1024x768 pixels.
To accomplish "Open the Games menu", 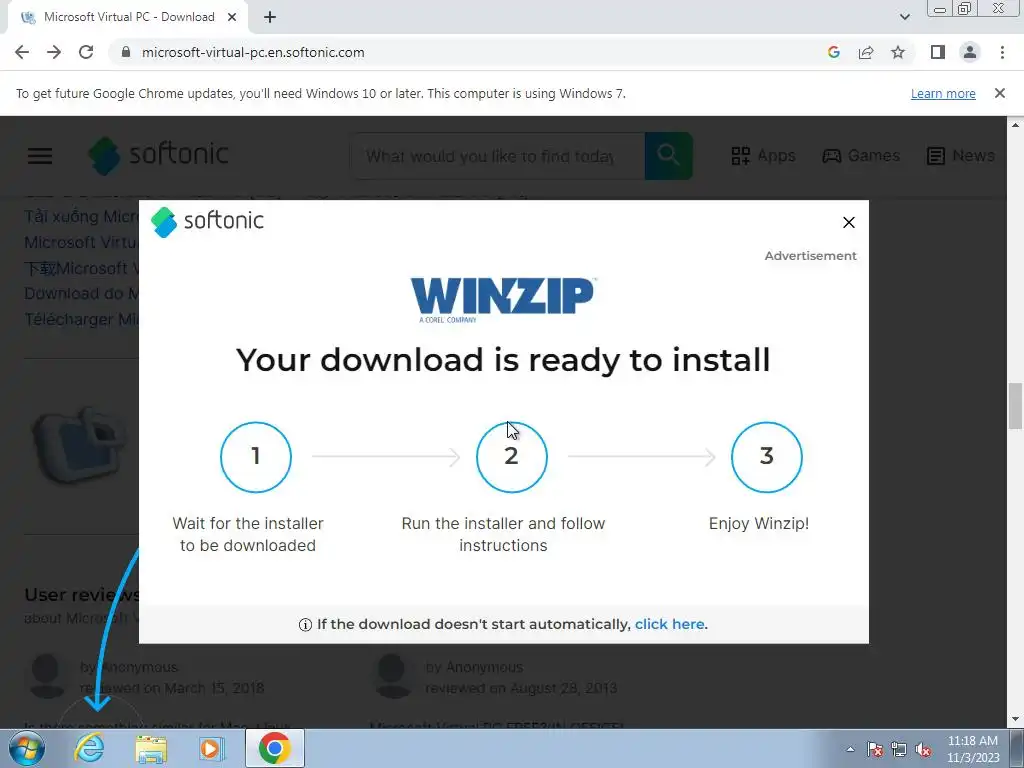I will tap(861, 155).
